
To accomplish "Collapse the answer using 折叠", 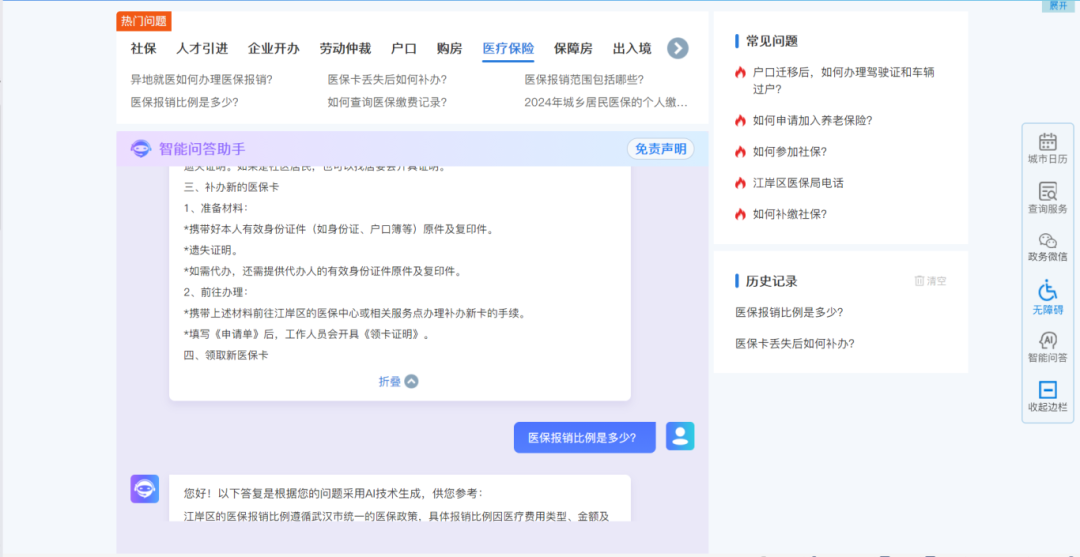I will [398, 381].
